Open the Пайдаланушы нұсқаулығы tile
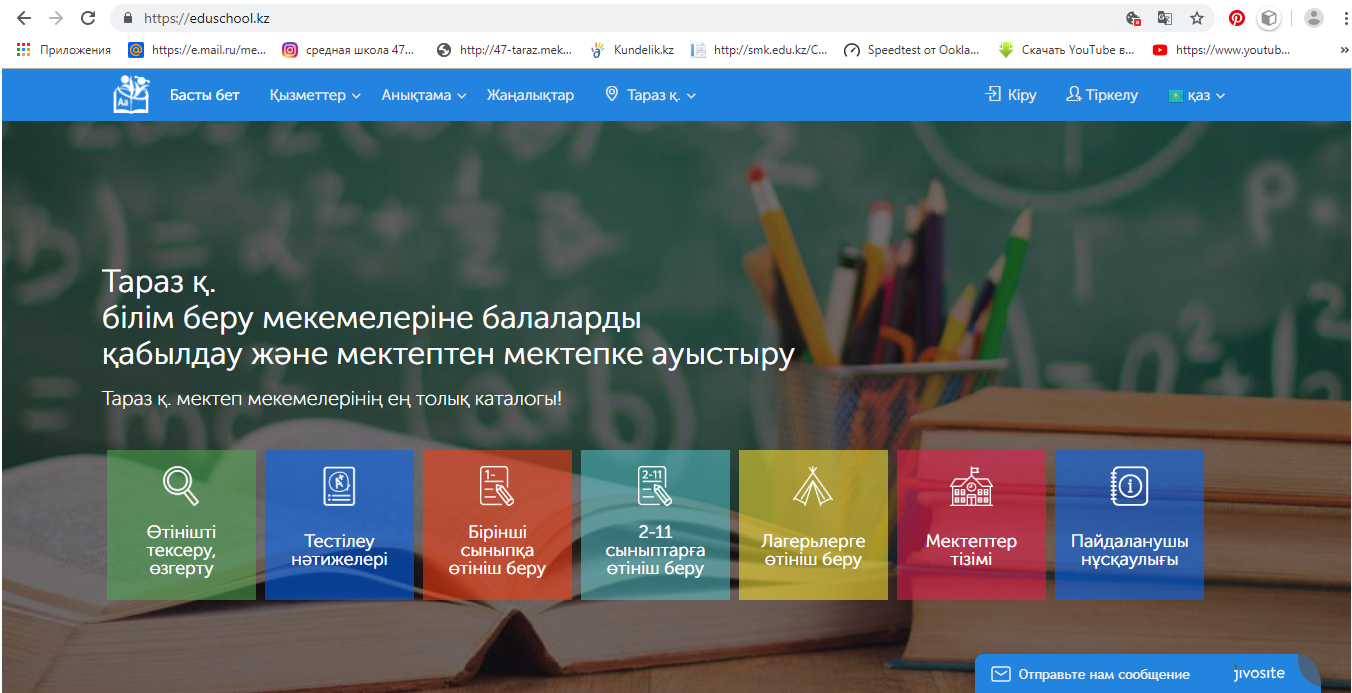This screenshot has height=693, width=1352. pyautogui.click(x=1129, y=525)
